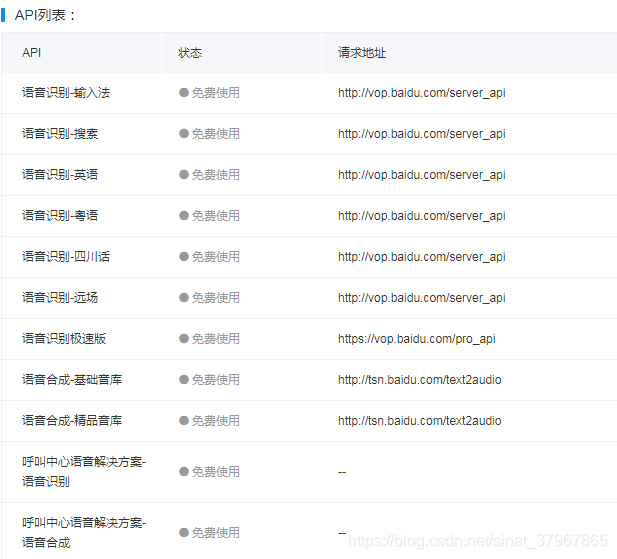Click 免费使用 status for 语音识别-英语
The image size is (617, 559).
pyautogui.click(x=209, y=175)
